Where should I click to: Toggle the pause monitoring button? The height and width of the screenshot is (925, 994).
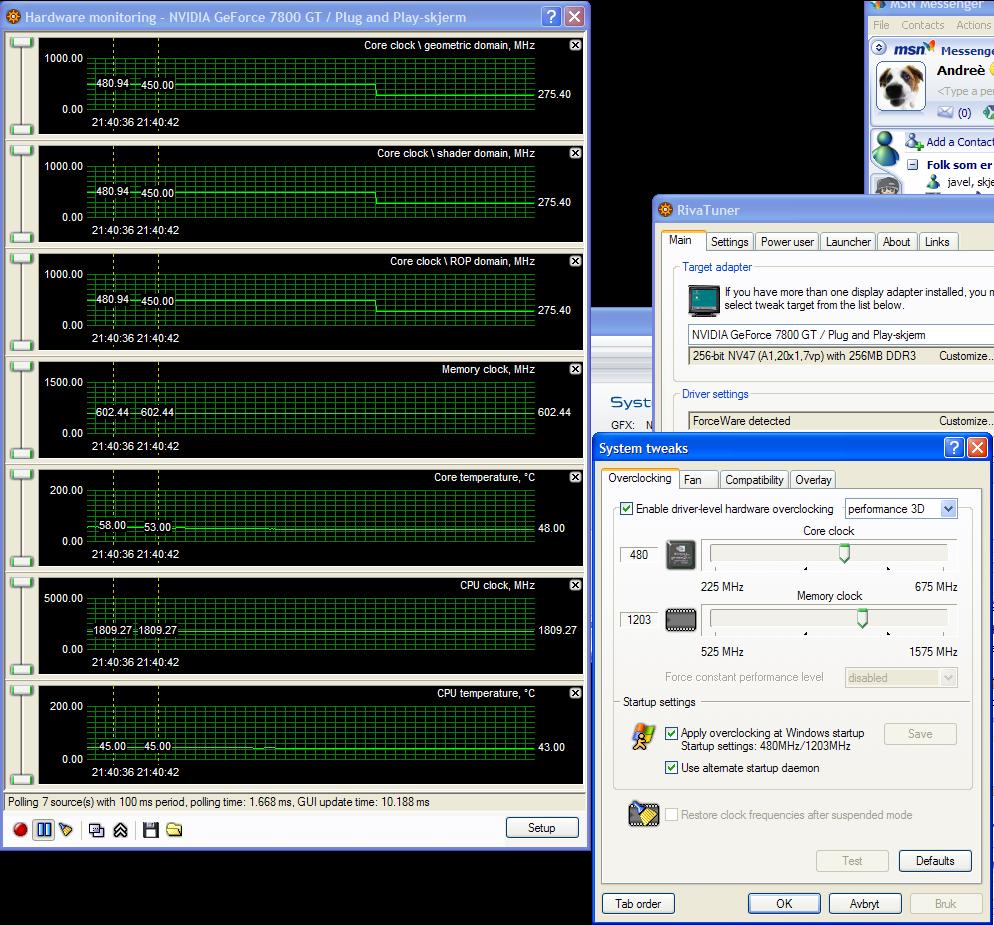click(x=44, y=829)
